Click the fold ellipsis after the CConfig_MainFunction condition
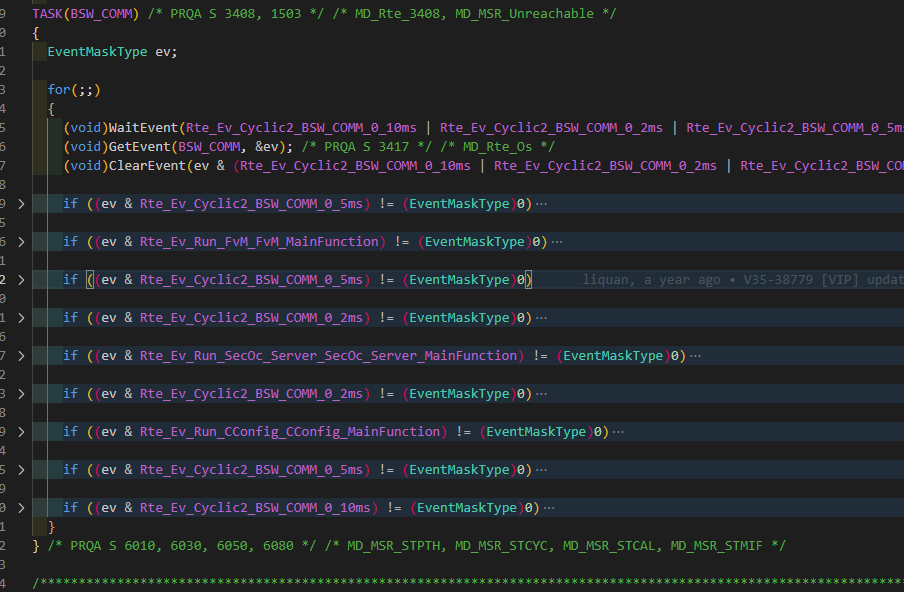 point(618,432)
